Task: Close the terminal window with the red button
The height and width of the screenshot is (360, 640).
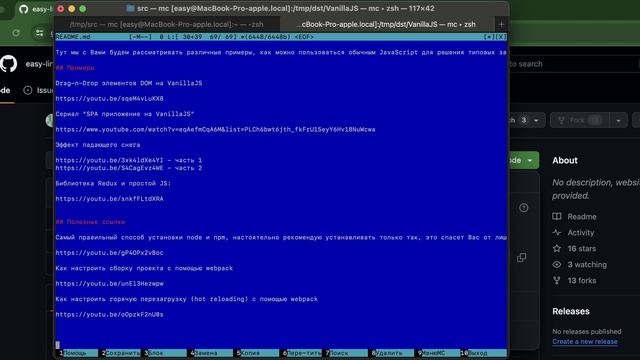Action: click(60, 9)
